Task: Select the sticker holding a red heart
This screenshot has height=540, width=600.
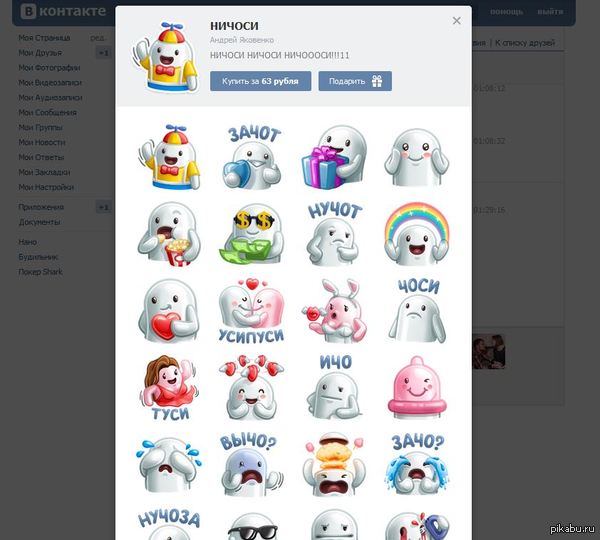Action: (169, 311)
